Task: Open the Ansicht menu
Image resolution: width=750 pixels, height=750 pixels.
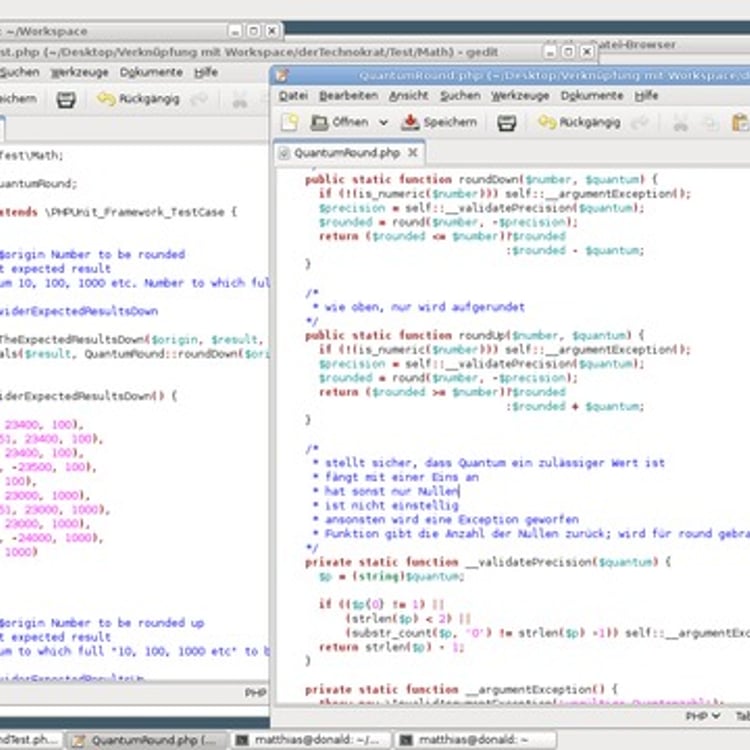Action: (408, 96)
